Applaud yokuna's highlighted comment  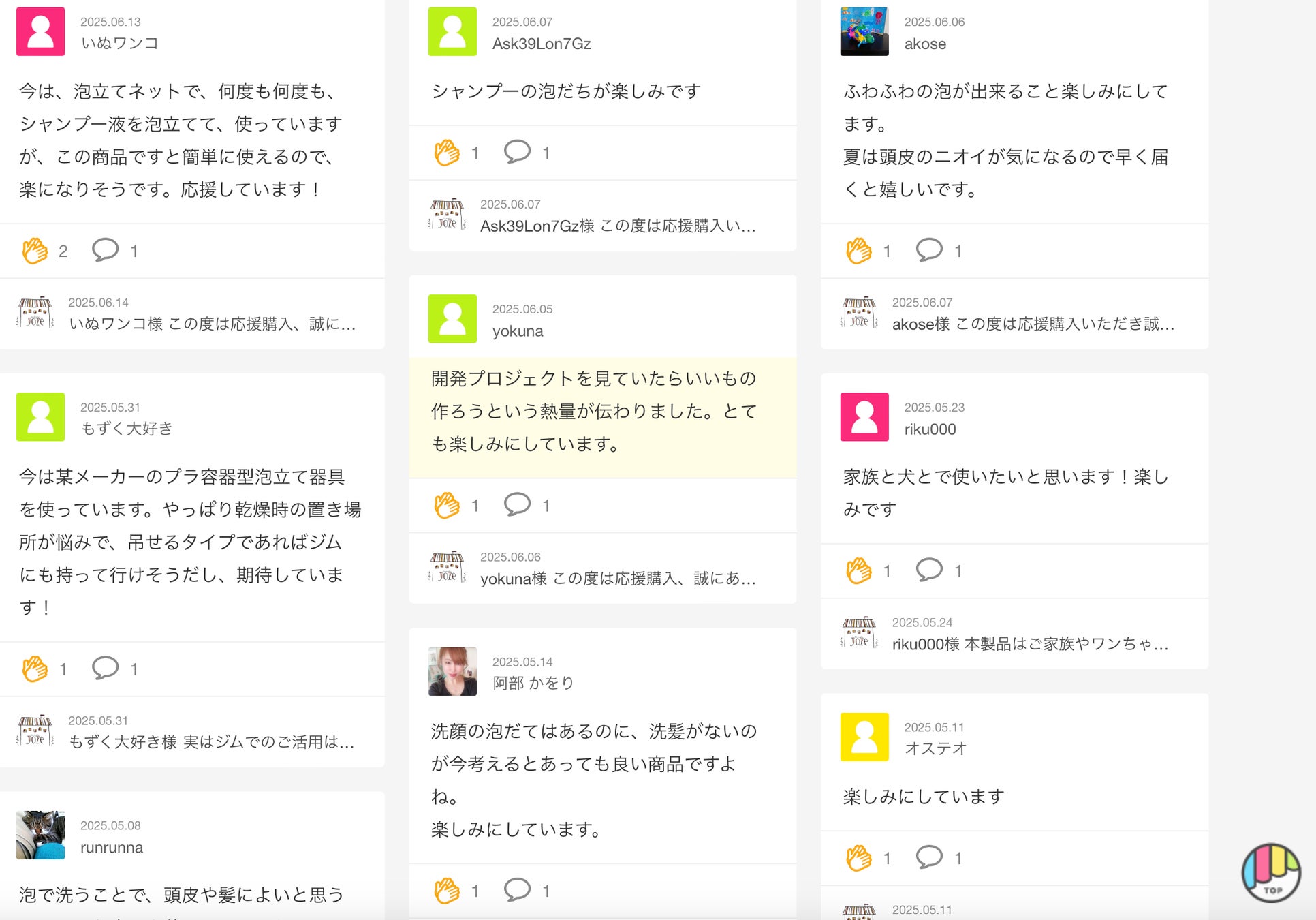pos(448,505)
